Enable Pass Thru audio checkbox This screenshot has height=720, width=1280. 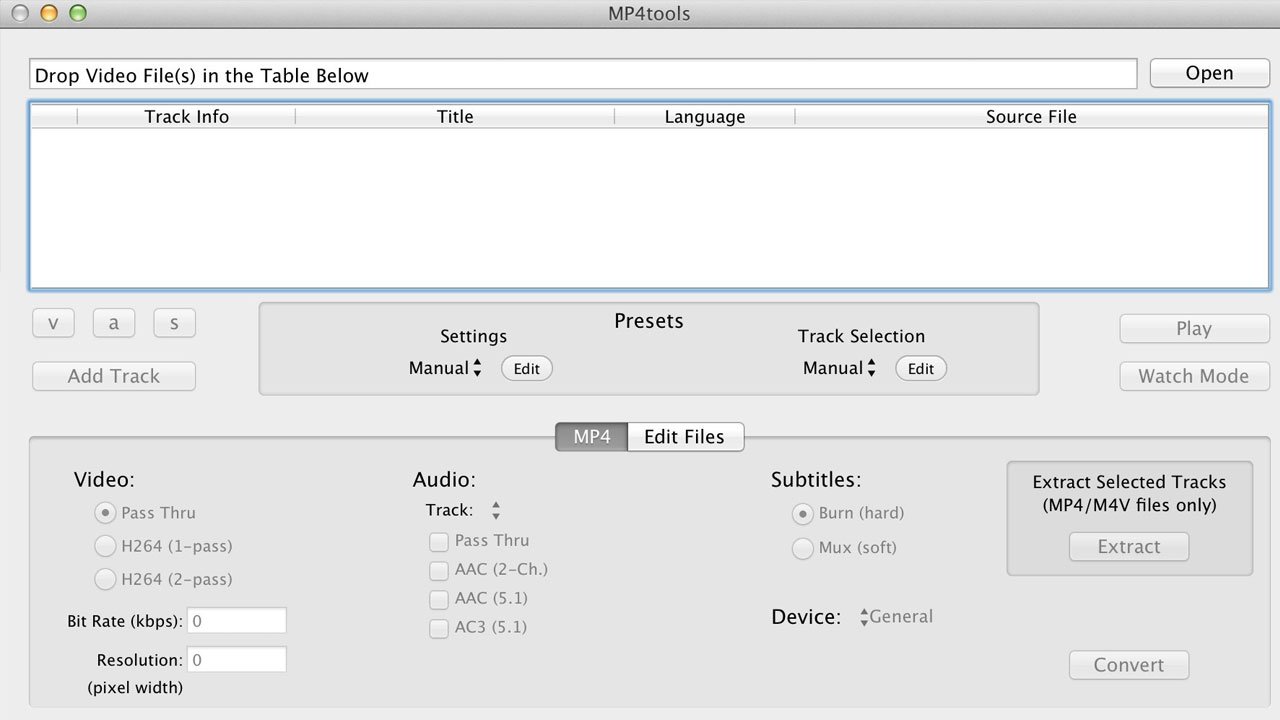click(438, 541)
